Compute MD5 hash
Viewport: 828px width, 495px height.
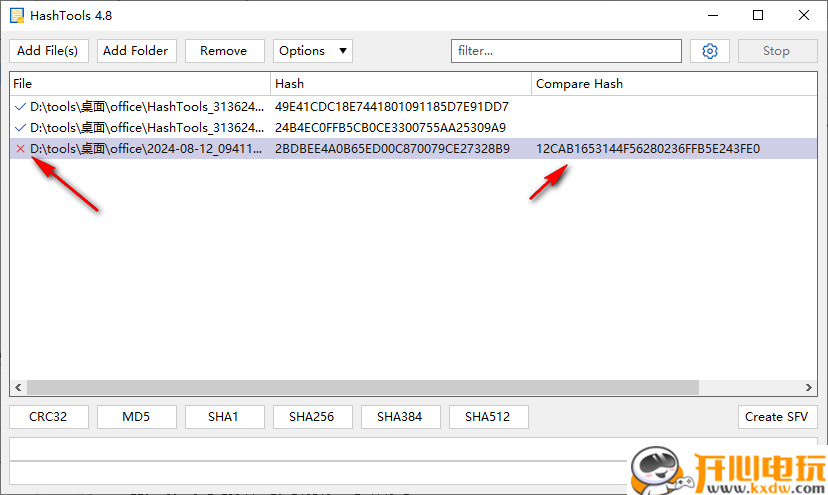(x=136, y=417)
